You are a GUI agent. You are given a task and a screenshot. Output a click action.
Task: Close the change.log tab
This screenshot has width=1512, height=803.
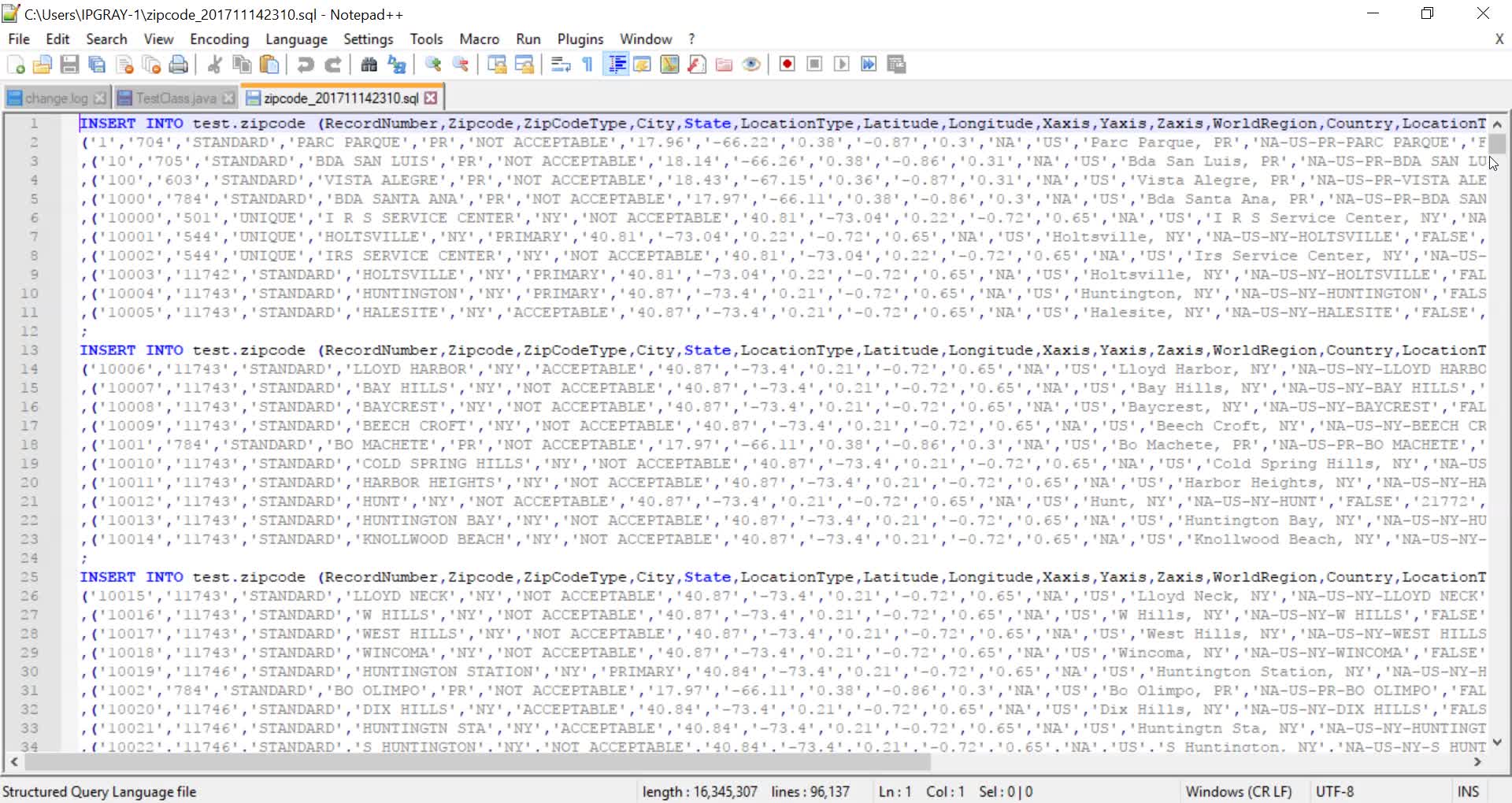(x=100, y=98)
